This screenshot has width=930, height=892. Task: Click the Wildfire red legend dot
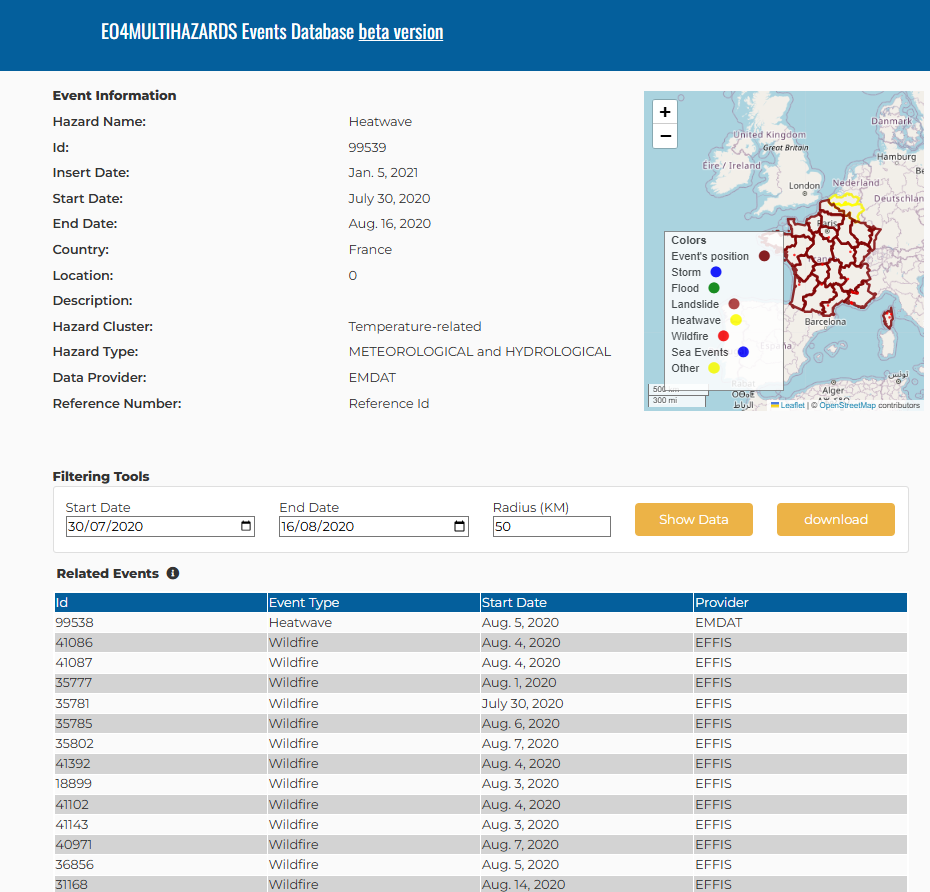pyautogui.click(x=724, y=336)
